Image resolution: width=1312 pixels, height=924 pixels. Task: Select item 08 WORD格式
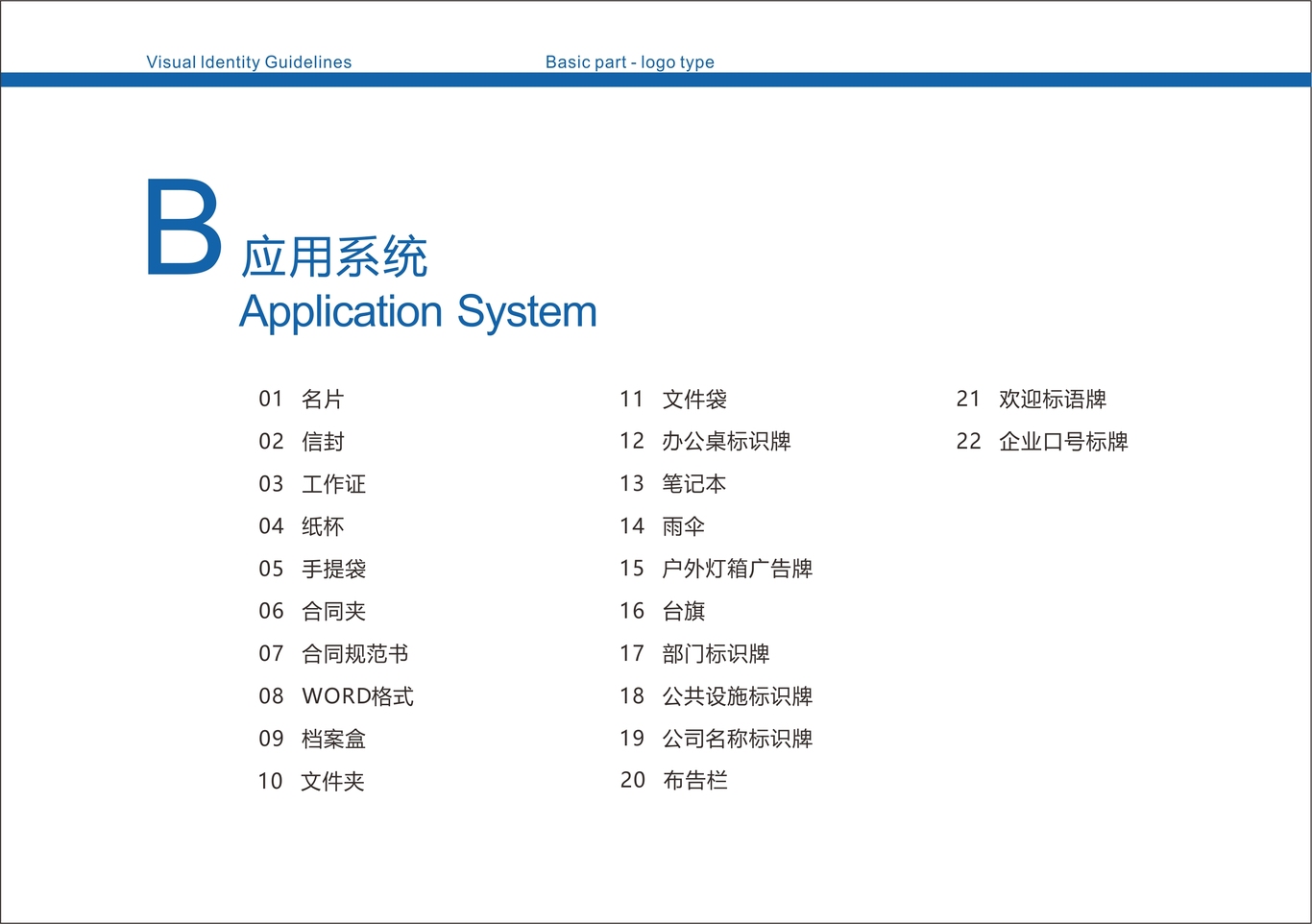tap(336, 695)
